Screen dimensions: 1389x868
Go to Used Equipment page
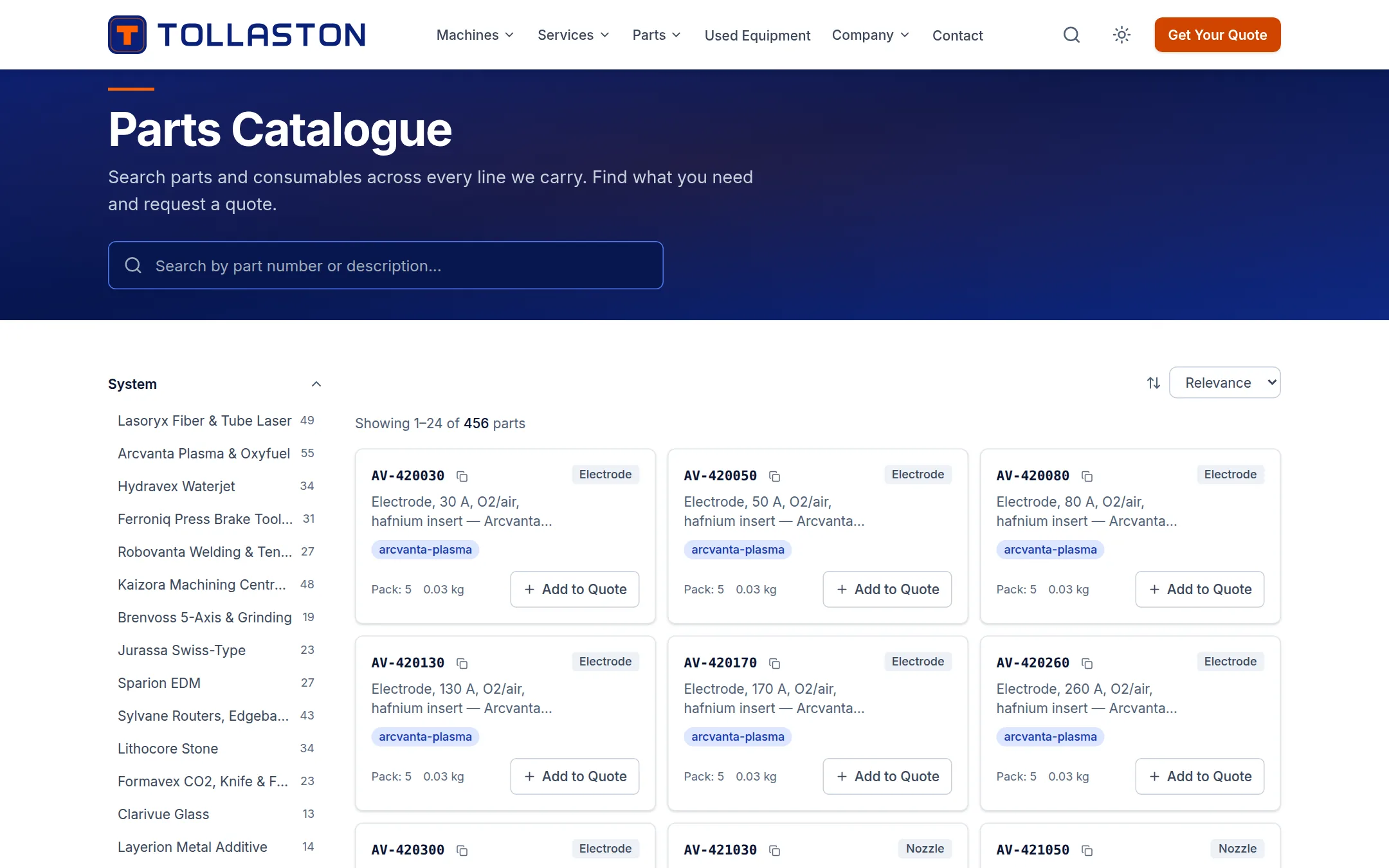tap(758, 35)
